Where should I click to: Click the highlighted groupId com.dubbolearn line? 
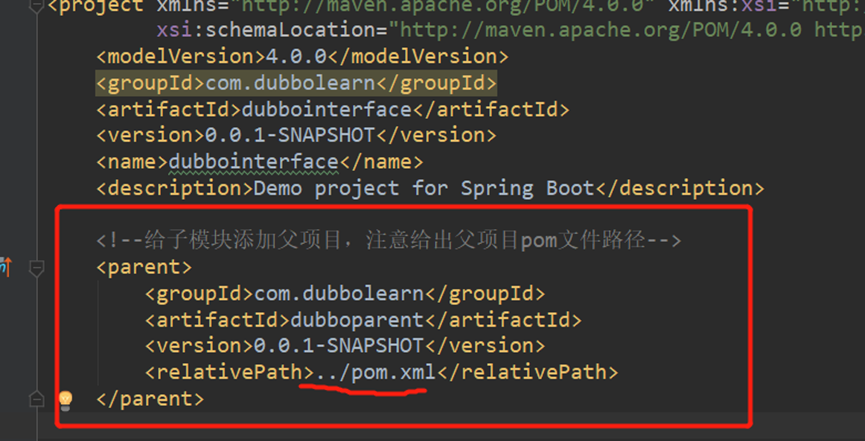click(296, 83)
